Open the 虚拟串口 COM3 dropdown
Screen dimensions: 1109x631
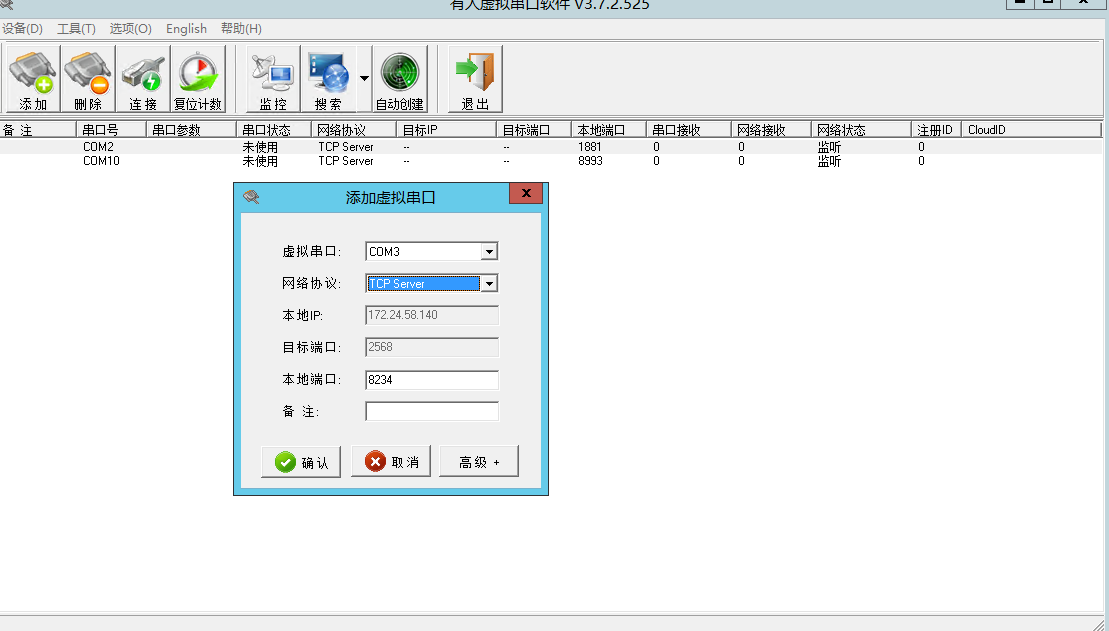click(x=489, y=252)
